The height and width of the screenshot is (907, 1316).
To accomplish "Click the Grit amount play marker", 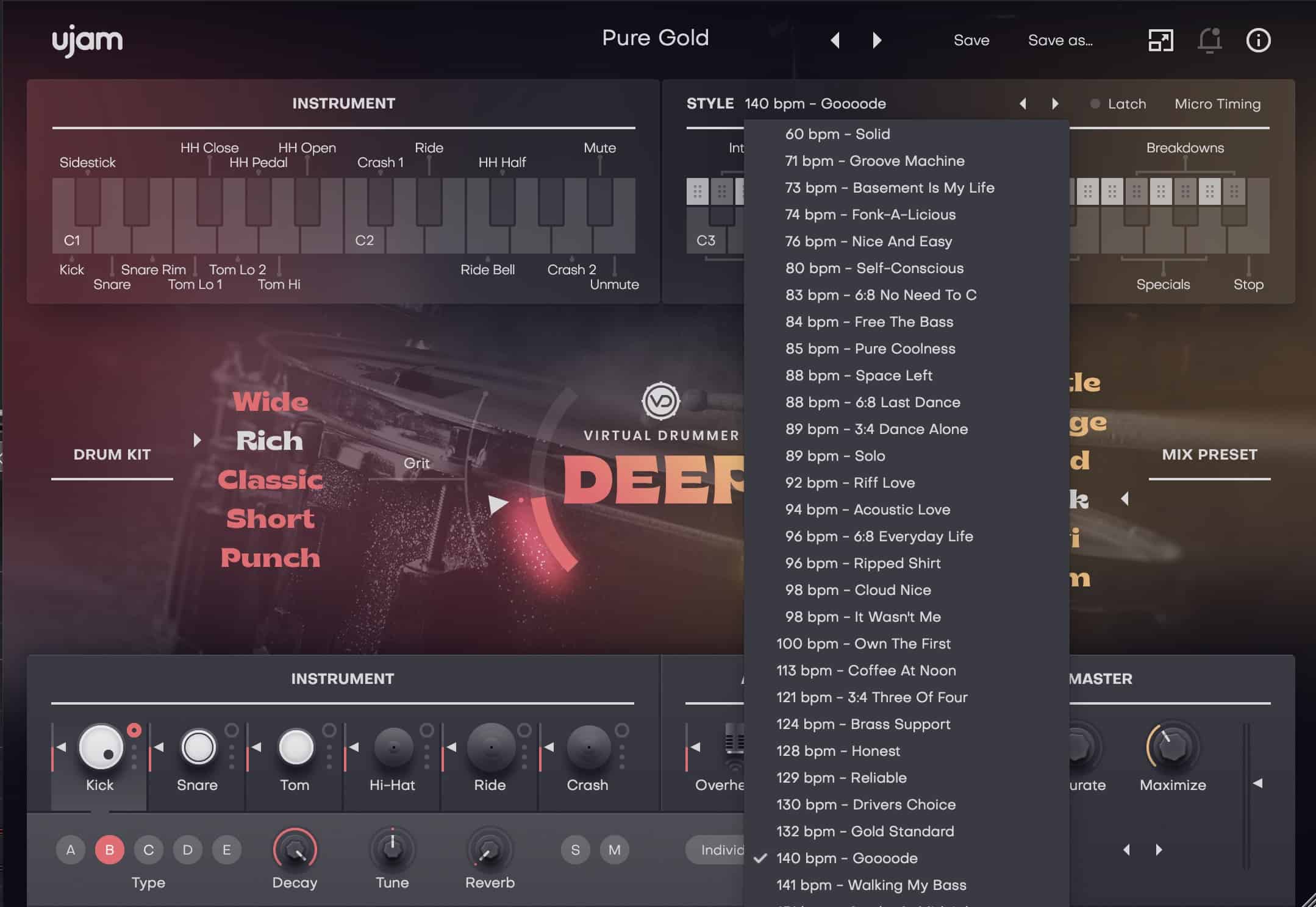I will pyautogui.click(x=498, y=504).
